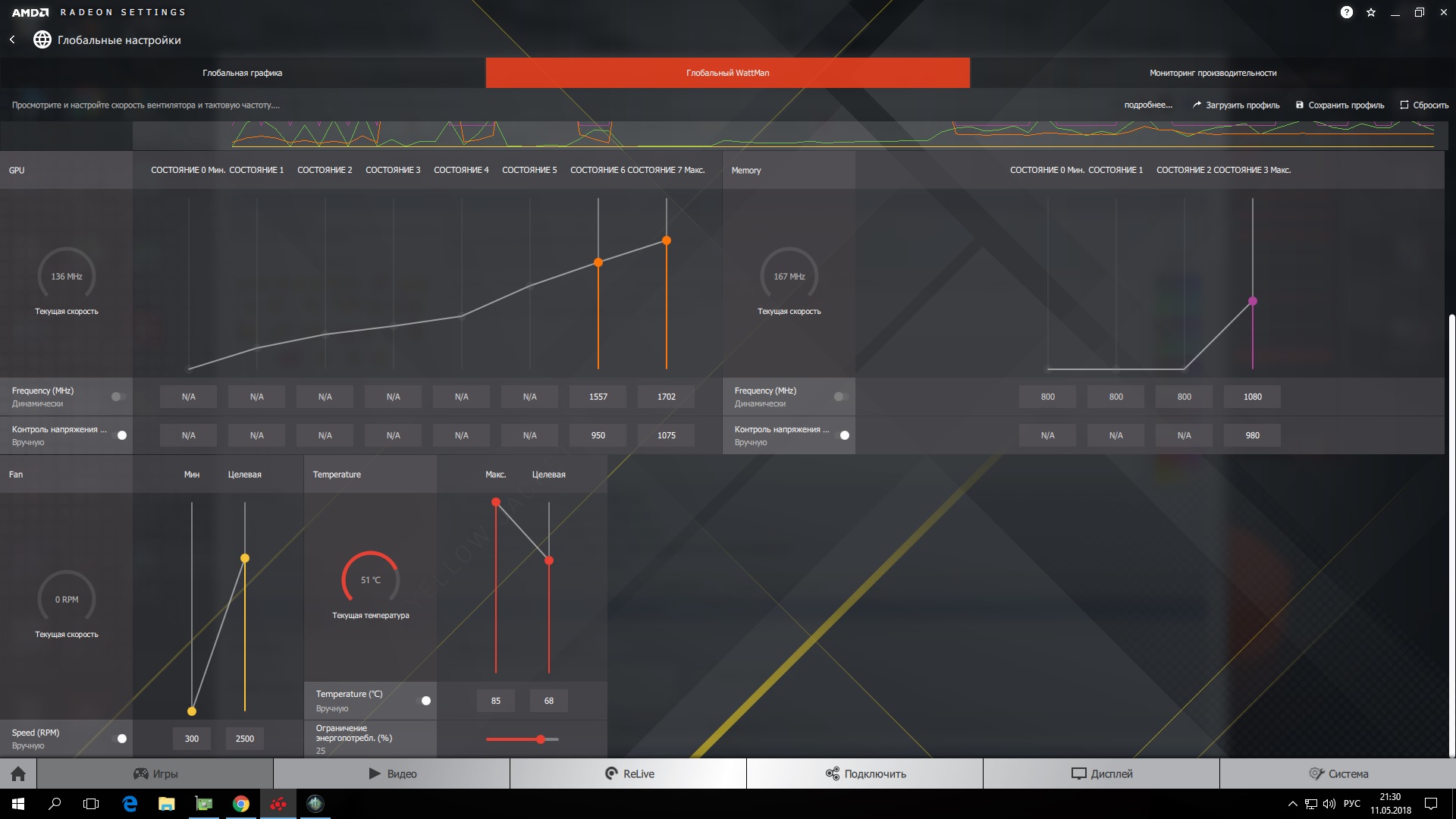This screenshot has height=819, width=1456.
Task: Toggle GPU Frequency dynamic switch
Action: tap(118, 397)
